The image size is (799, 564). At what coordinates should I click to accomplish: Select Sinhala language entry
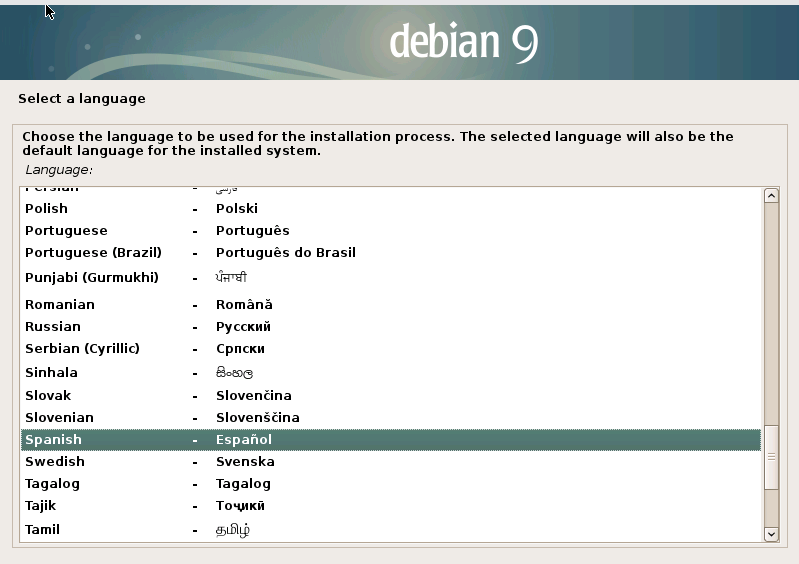391,372
